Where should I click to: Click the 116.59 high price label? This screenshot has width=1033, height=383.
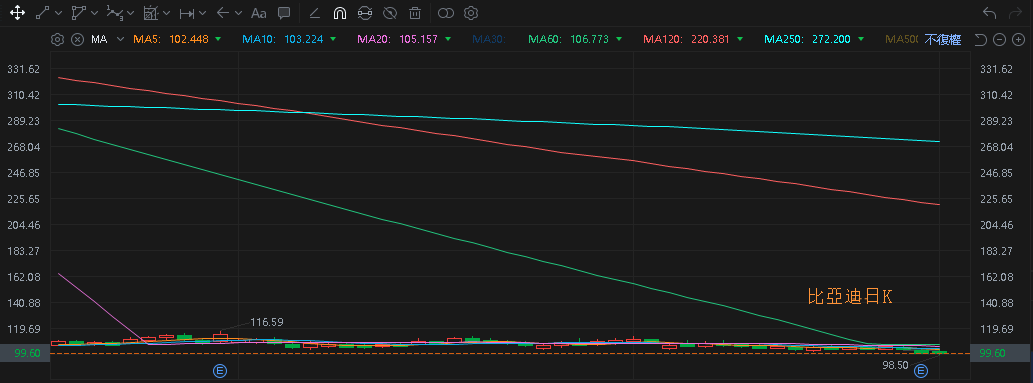click(x=267, y=322)
